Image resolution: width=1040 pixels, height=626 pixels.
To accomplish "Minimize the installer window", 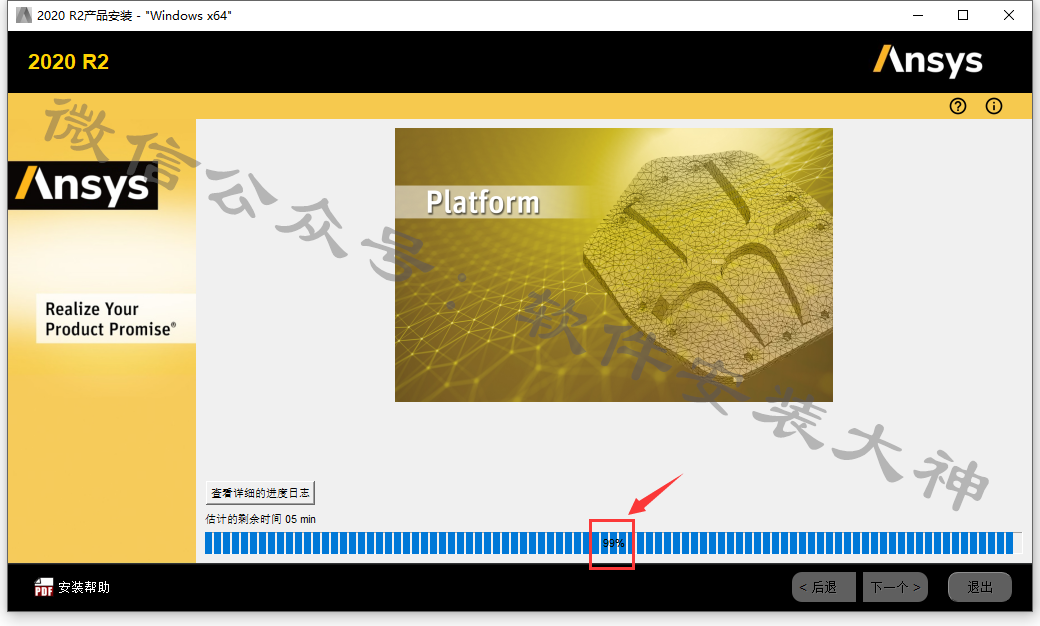I will click(x=918, y=15).
